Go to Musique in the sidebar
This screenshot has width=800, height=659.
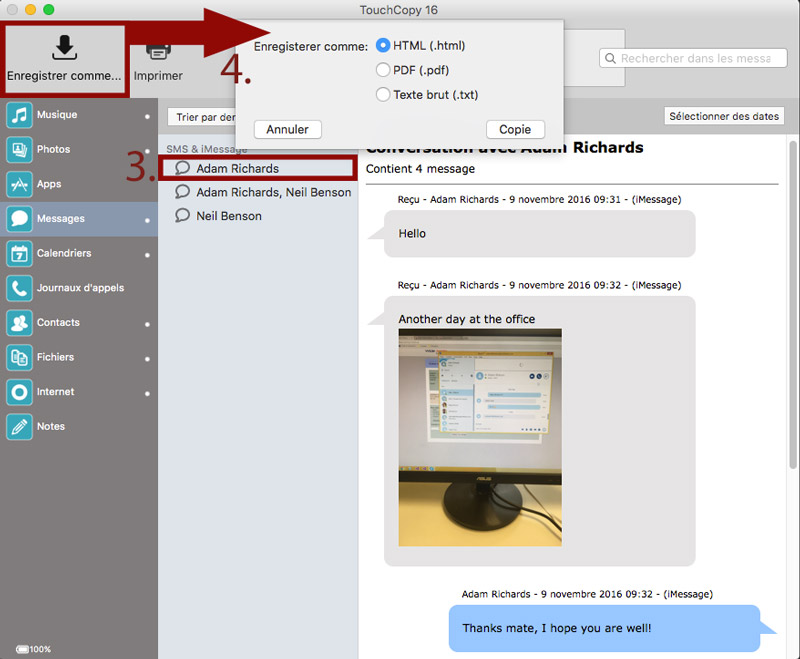point(79,115)
